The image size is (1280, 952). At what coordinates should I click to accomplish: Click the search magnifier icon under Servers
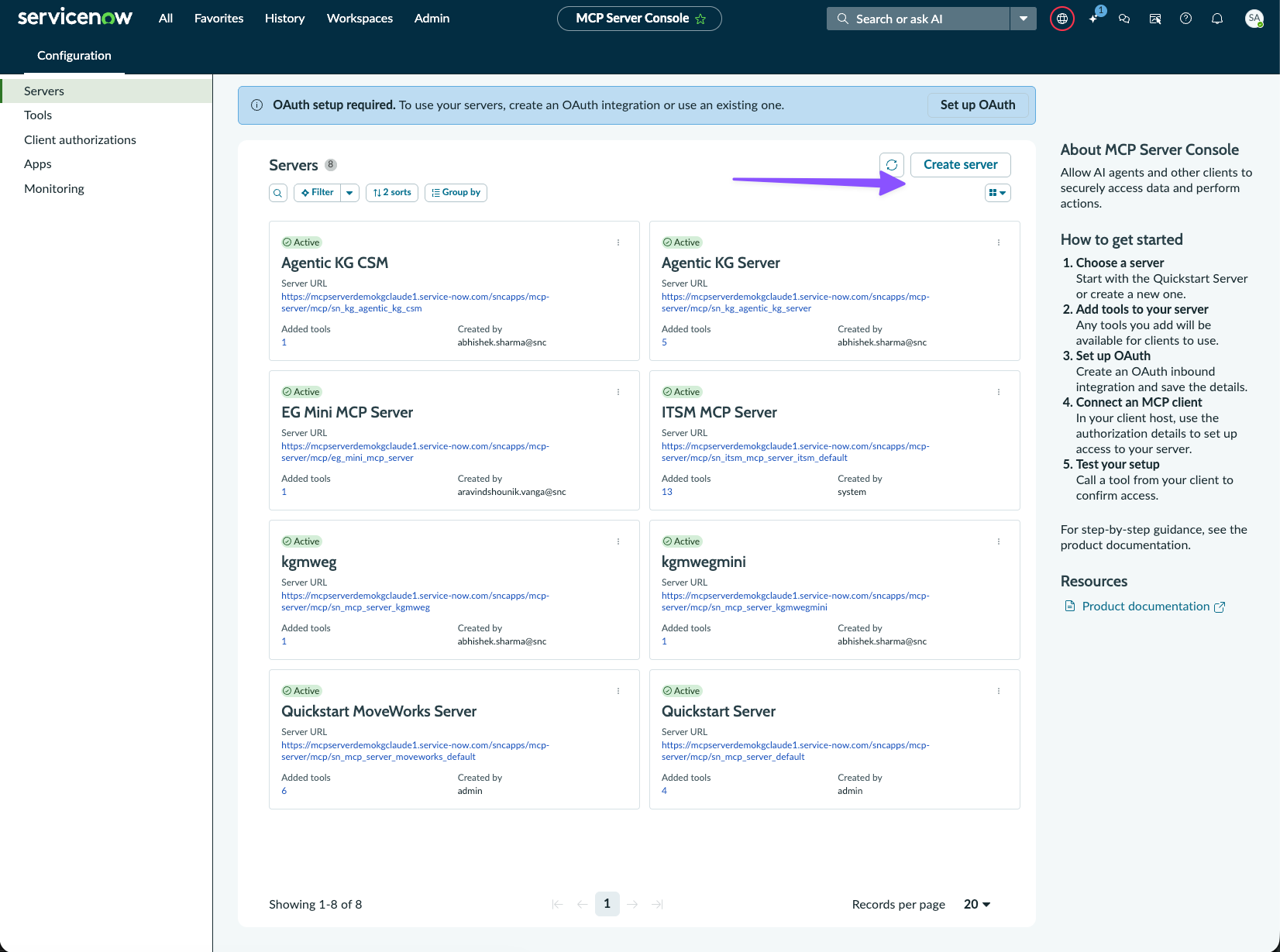coord(278,193)
